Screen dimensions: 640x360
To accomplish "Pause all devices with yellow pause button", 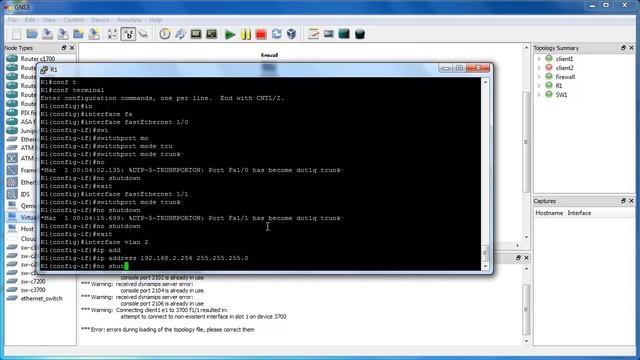I will pyautogui.click(x=246, y=34).
